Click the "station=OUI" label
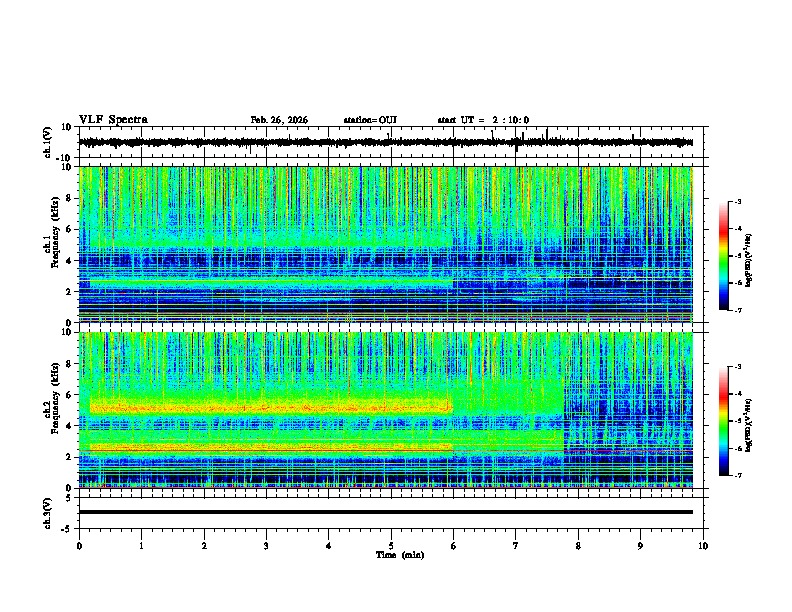The image size is (792, 612). (370, 120)
